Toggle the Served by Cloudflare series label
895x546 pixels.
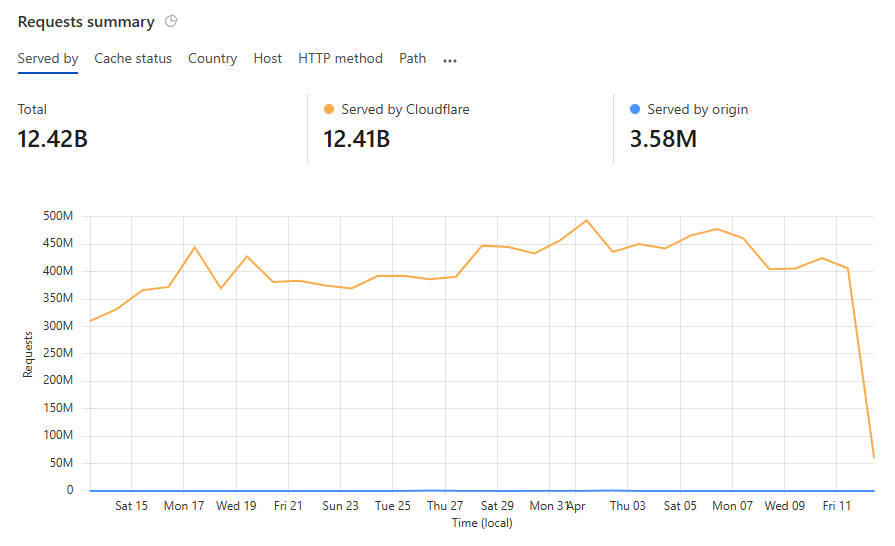coord(405,109)
